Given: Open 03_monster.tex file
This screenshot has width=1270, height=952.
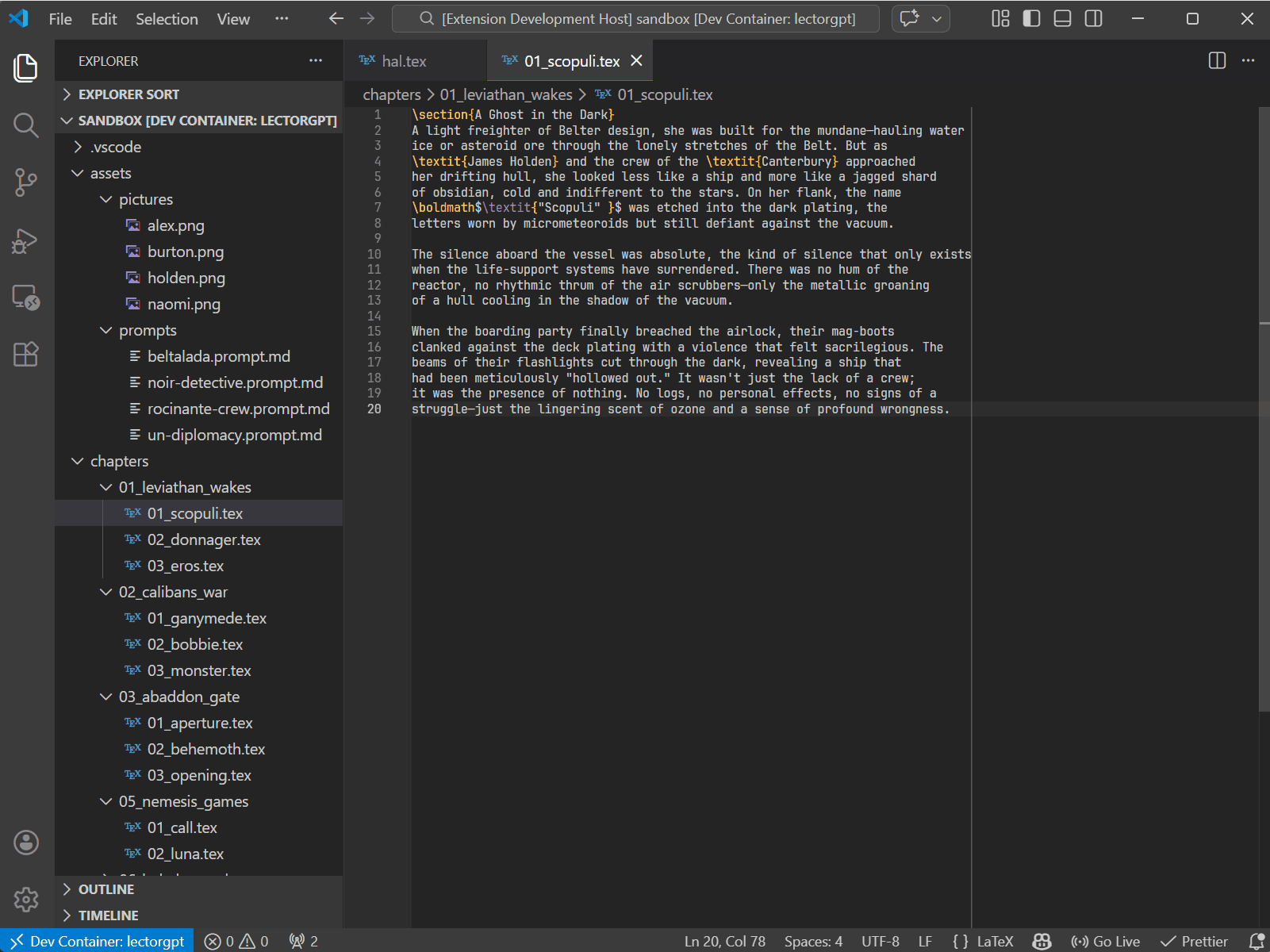Looking at the screenshot, I should point(198,670).
